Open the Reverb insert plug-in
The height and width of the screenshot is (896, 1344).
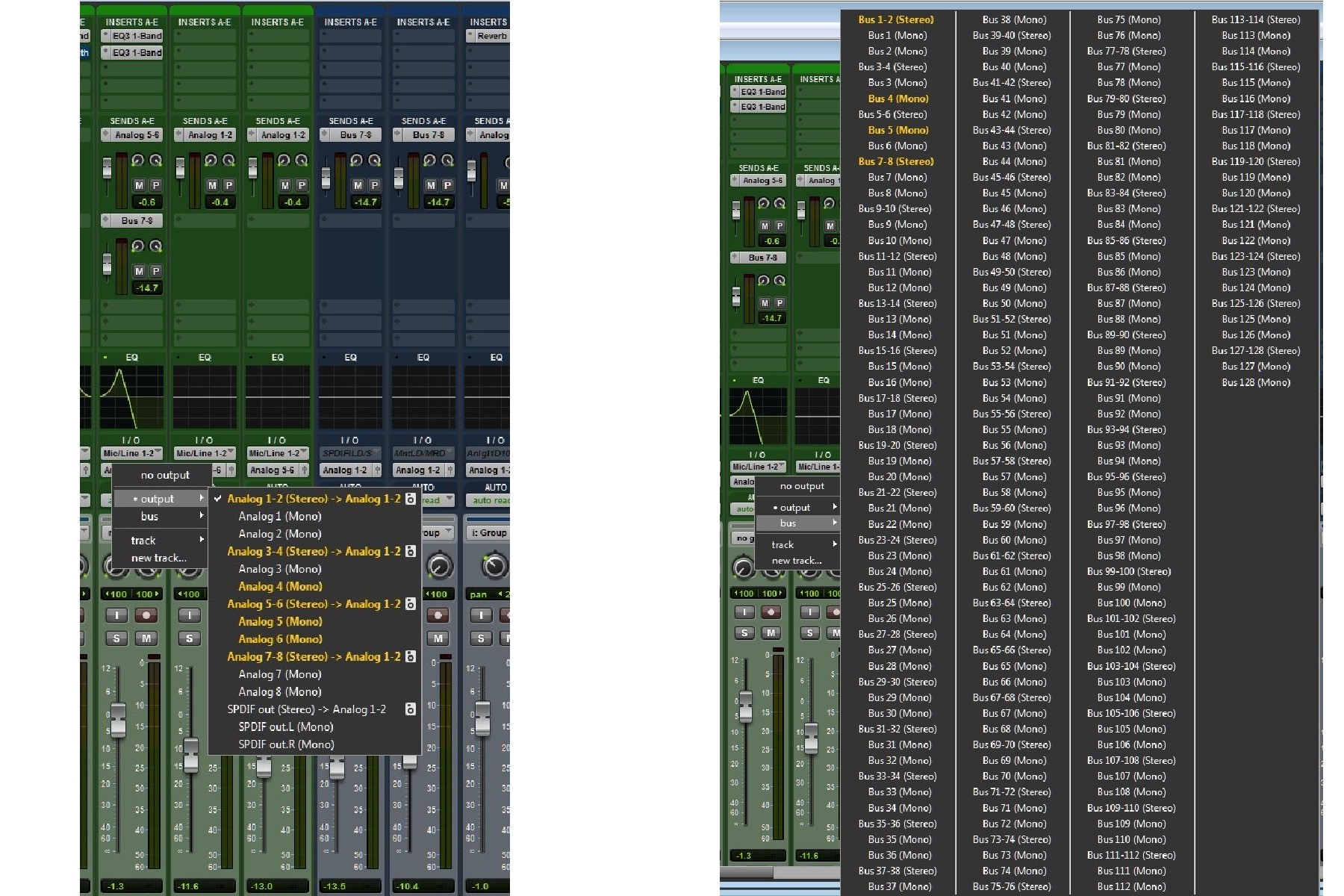pos(492,36)
